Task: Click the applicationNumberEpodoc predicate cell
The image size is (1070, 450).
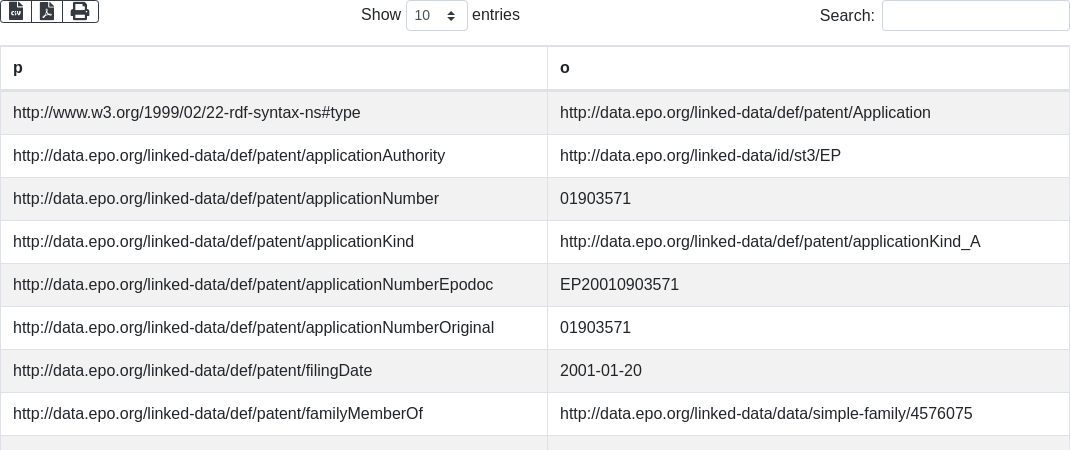Action: click(x=253, y=285)
